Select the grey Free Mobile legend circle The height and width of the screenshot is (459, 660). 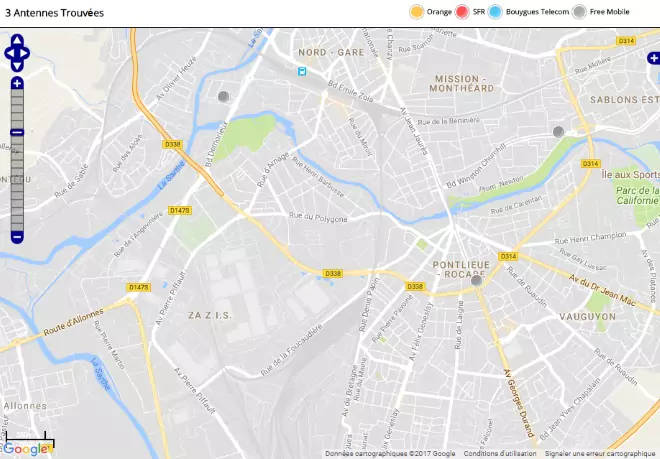pyautogui.click(x=580, y=12)
